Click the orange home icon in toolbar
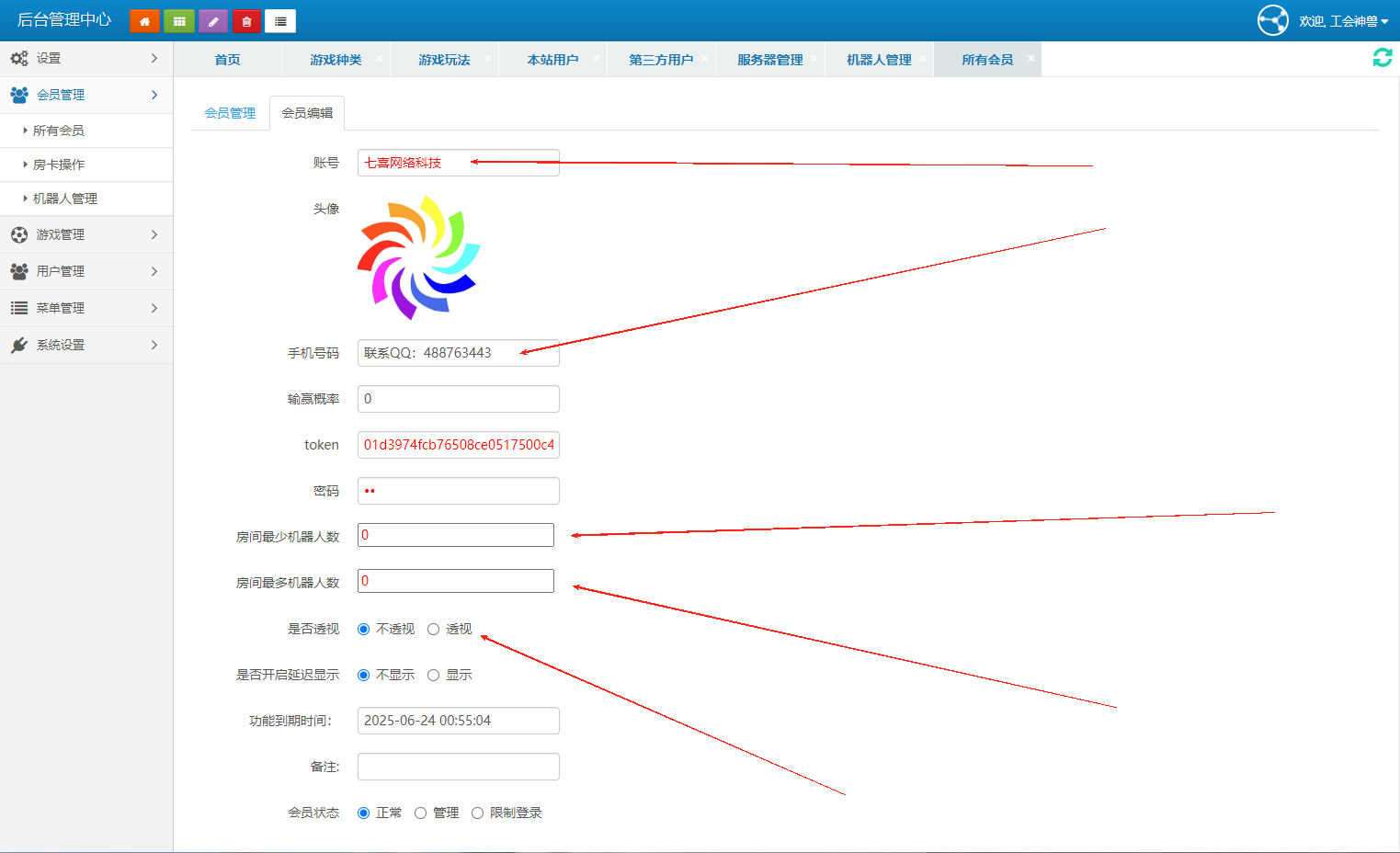 click(x=144, y=20)
